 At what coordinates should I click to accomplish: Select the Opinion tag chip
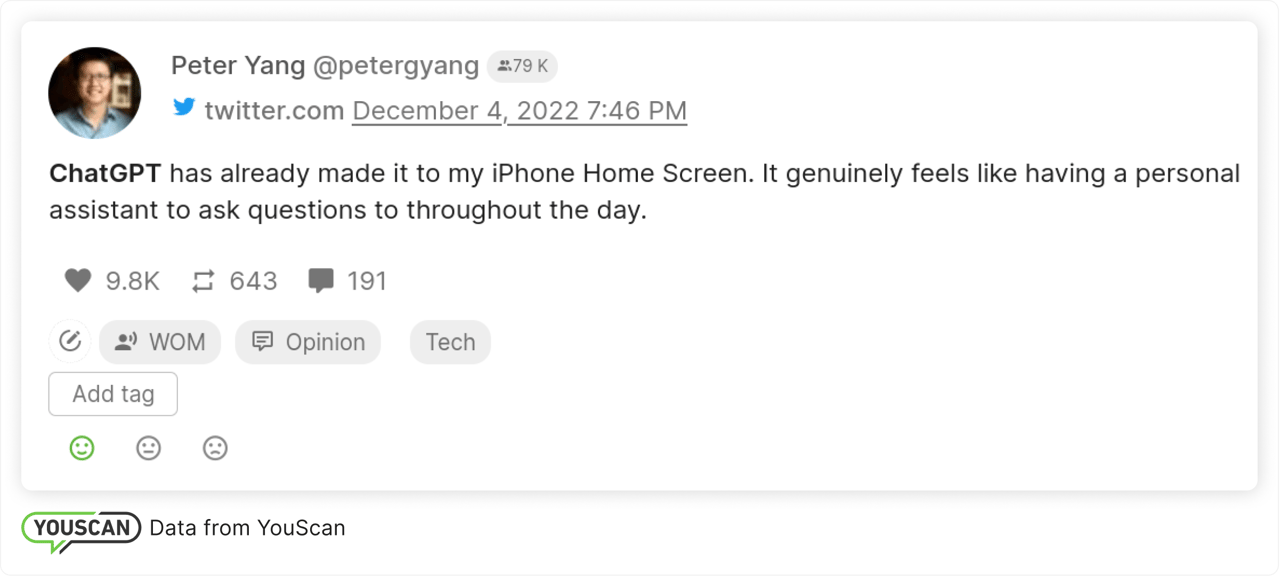tap(308, 342)
